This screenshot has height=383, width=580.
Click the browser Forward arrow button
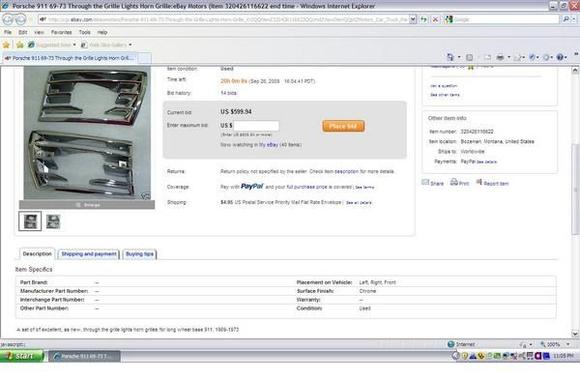20,19
